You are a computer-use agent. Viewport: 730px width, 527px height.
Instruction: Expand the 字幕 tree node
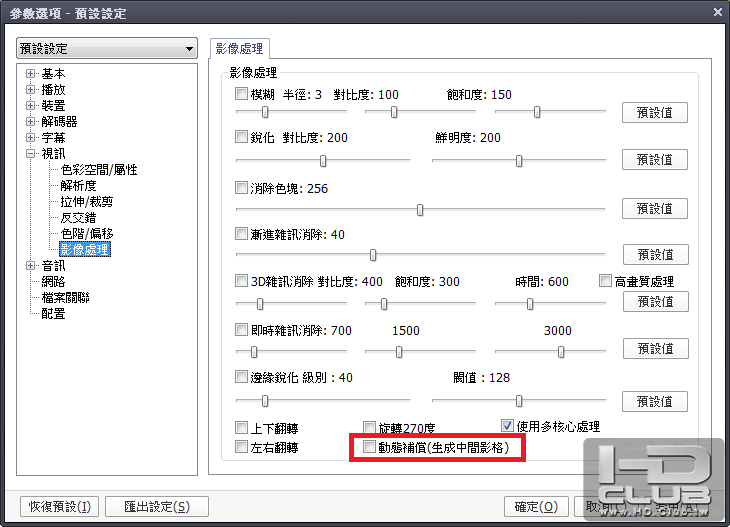(x=30, y=138)
